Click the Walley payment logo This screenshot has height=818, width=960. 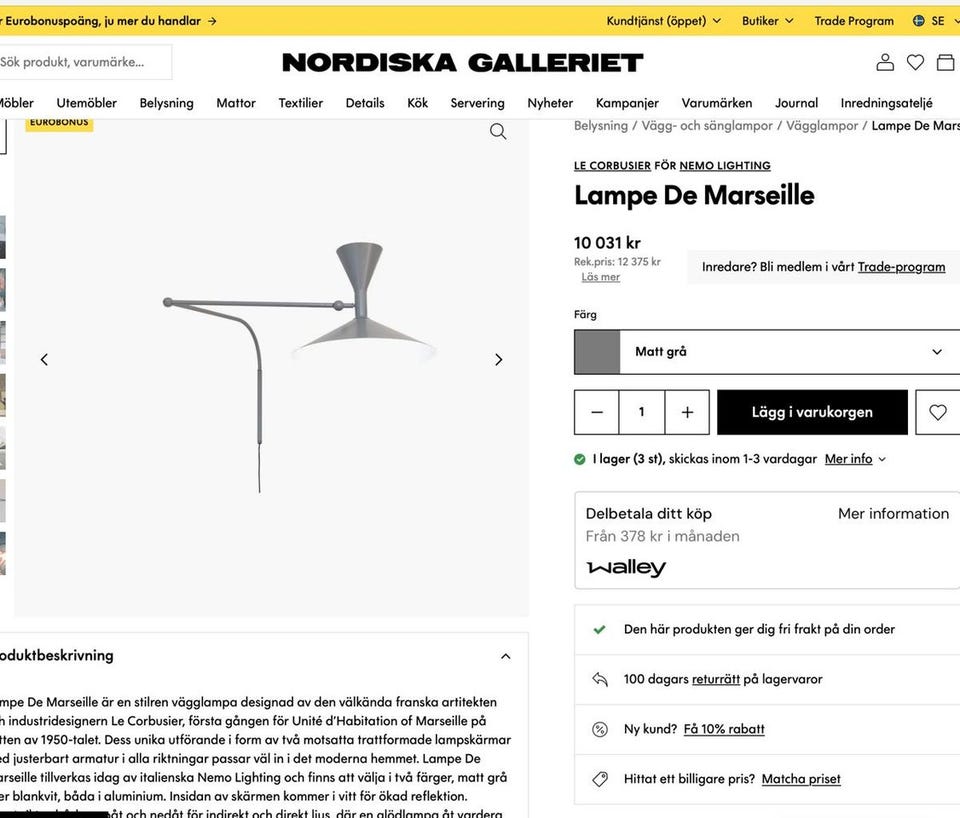tap(627, 567)
